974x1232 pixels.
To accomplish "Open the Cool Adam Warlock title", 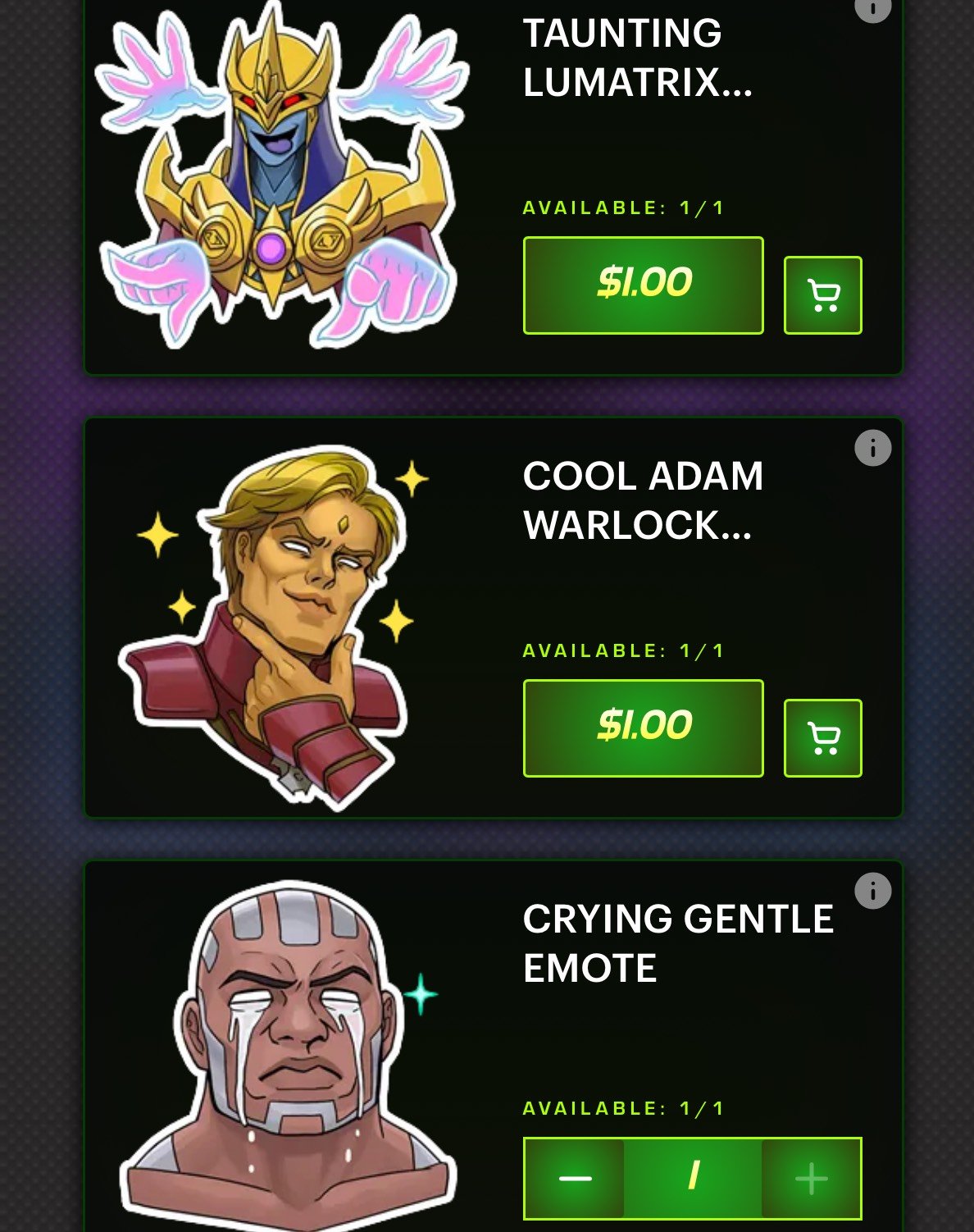I will [x=644, y=500].
